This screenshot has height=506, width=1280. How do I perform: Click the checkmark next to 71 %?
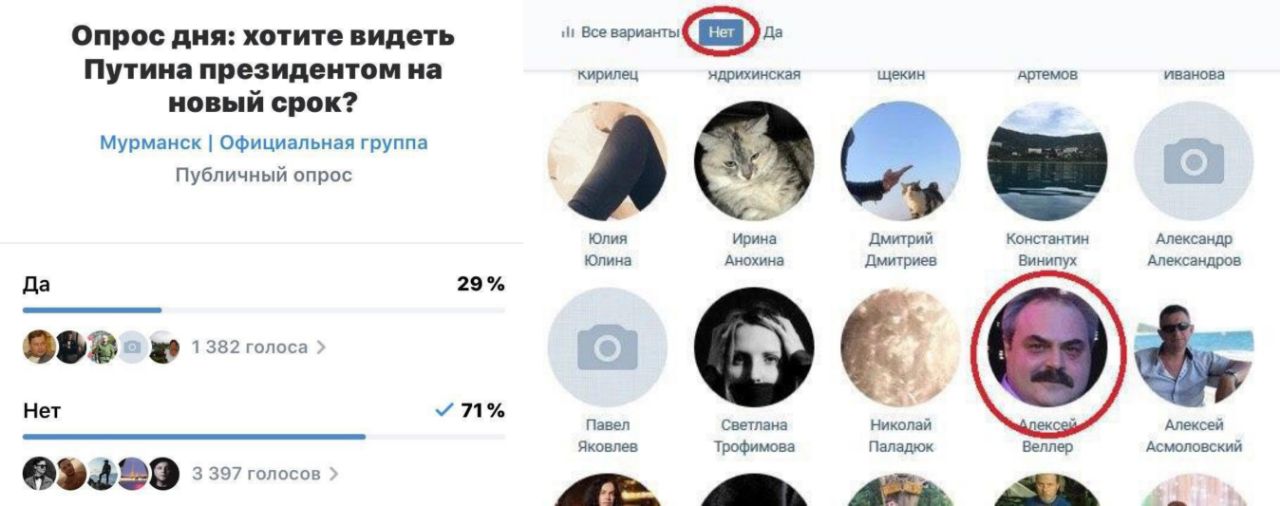[x=445, y=410]
